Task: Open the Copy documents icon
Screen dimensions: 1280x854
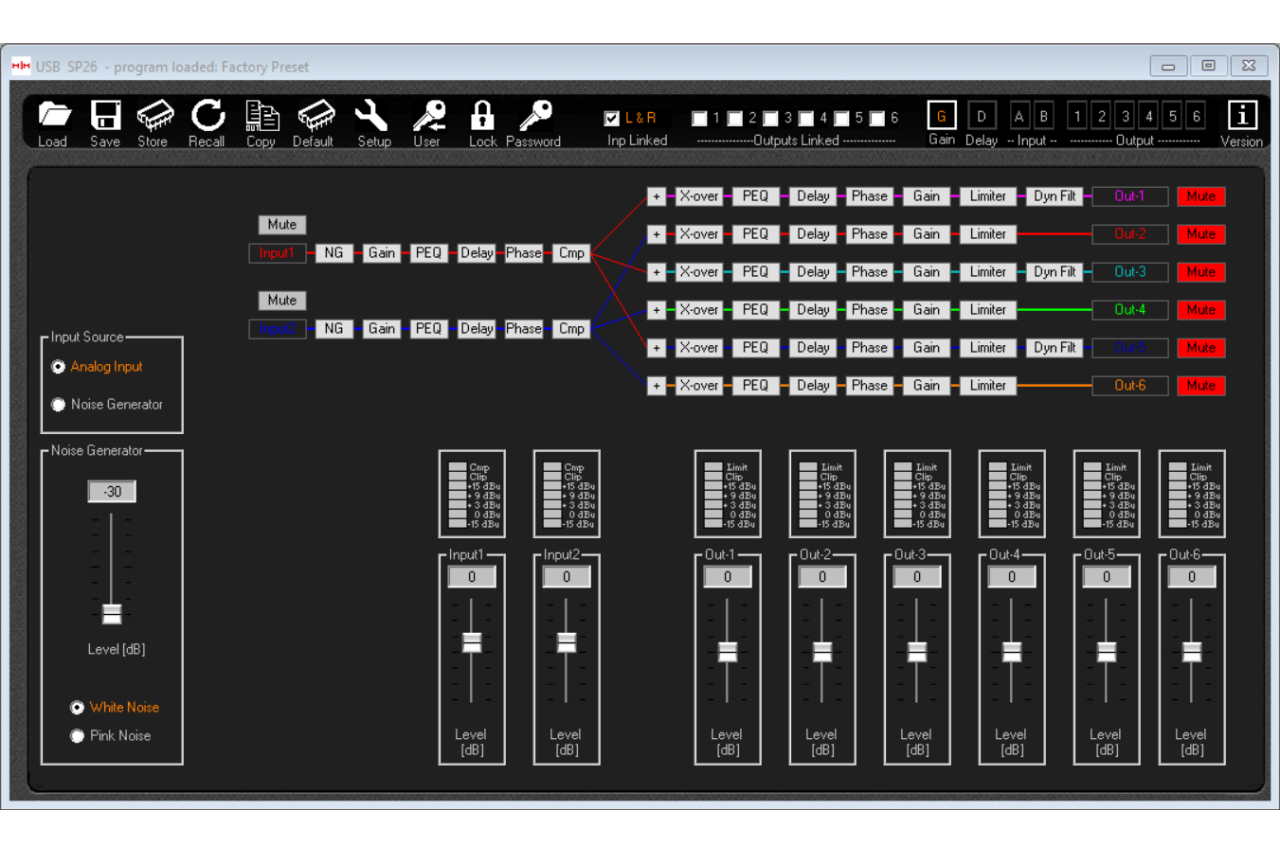Action: pos(261,117)
